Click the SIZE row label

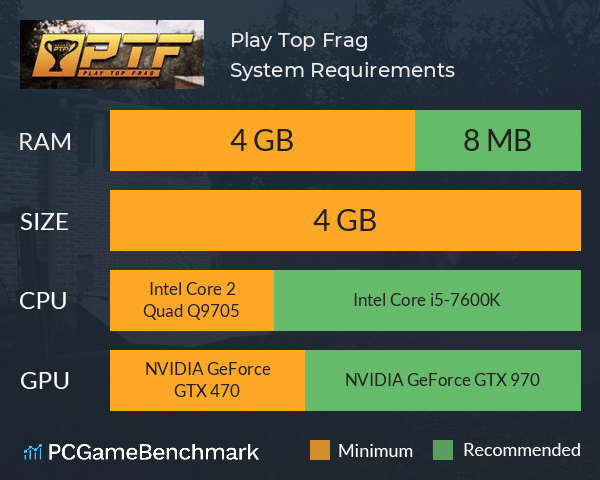point(44,222)
